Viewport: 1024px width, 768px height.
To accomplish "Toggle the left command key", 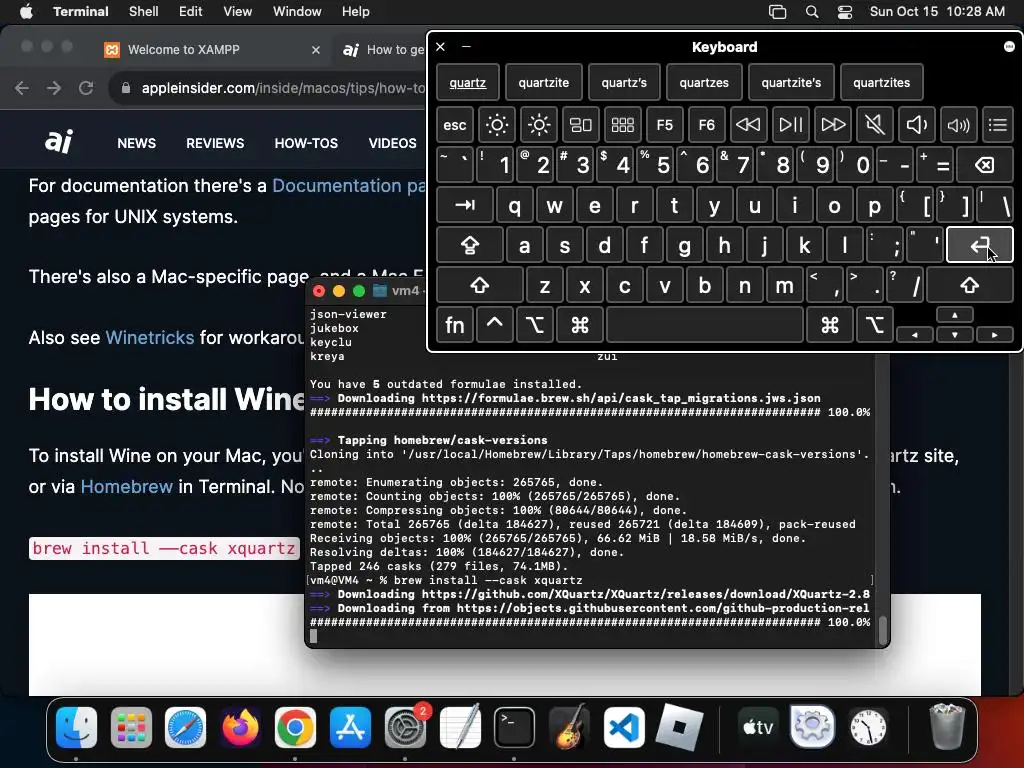I will pos(579,325).
